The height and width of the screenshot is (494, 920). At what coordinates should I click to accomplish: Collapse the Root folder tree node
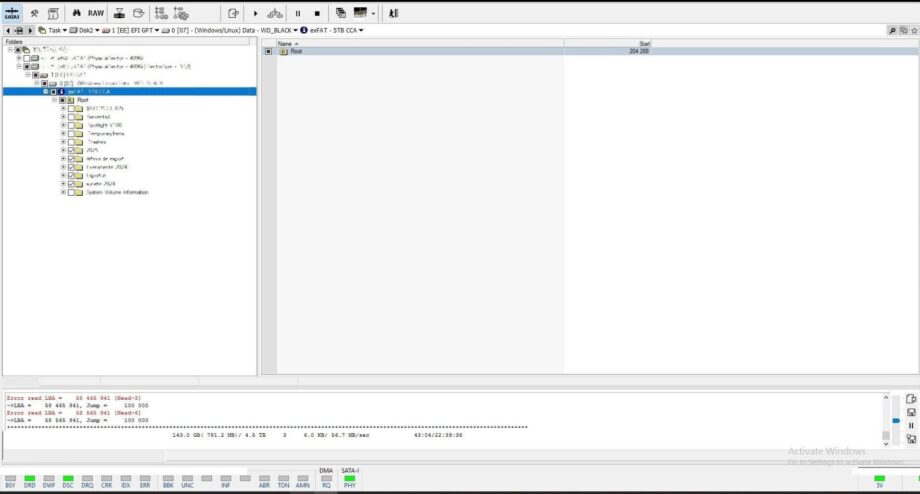pyautogui.click(x=55, y=100)
